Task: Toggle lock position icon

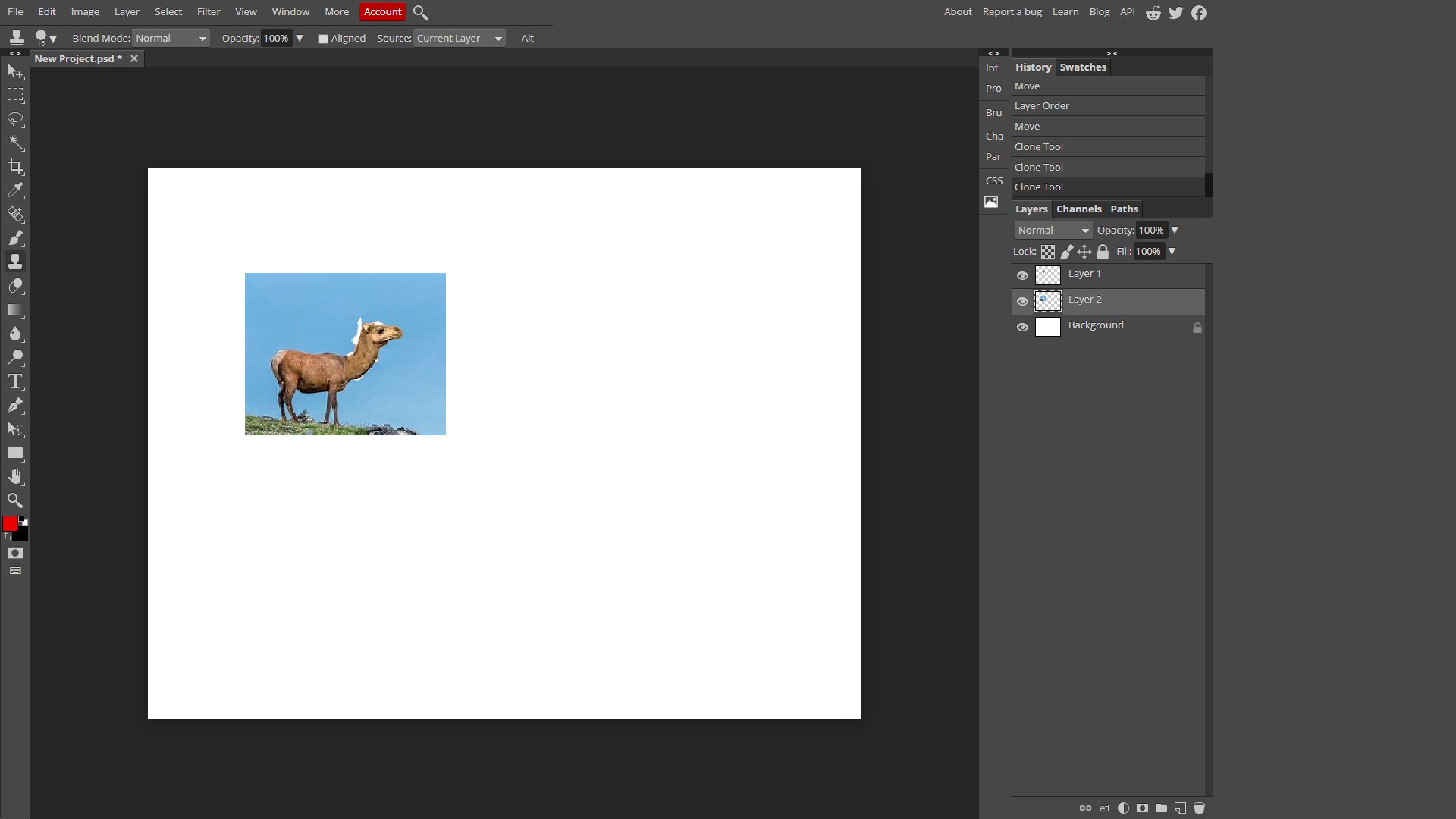Action: click(x=1084, y=252)
